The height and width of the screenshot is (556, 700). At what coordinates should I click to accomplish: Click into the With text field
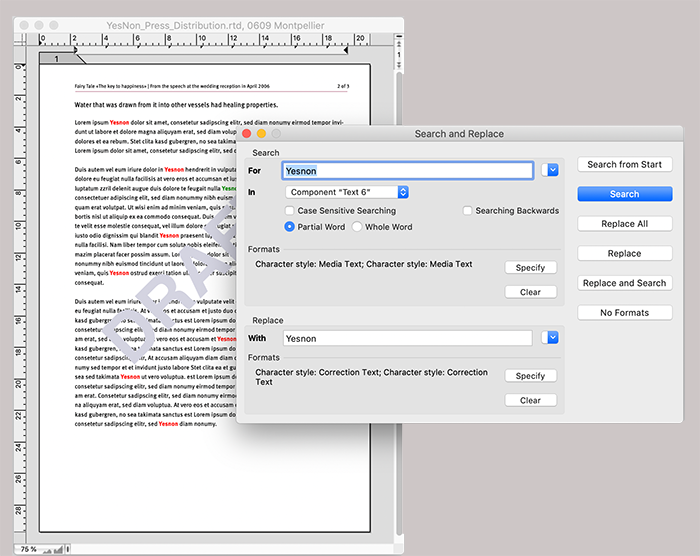point(407,338)
